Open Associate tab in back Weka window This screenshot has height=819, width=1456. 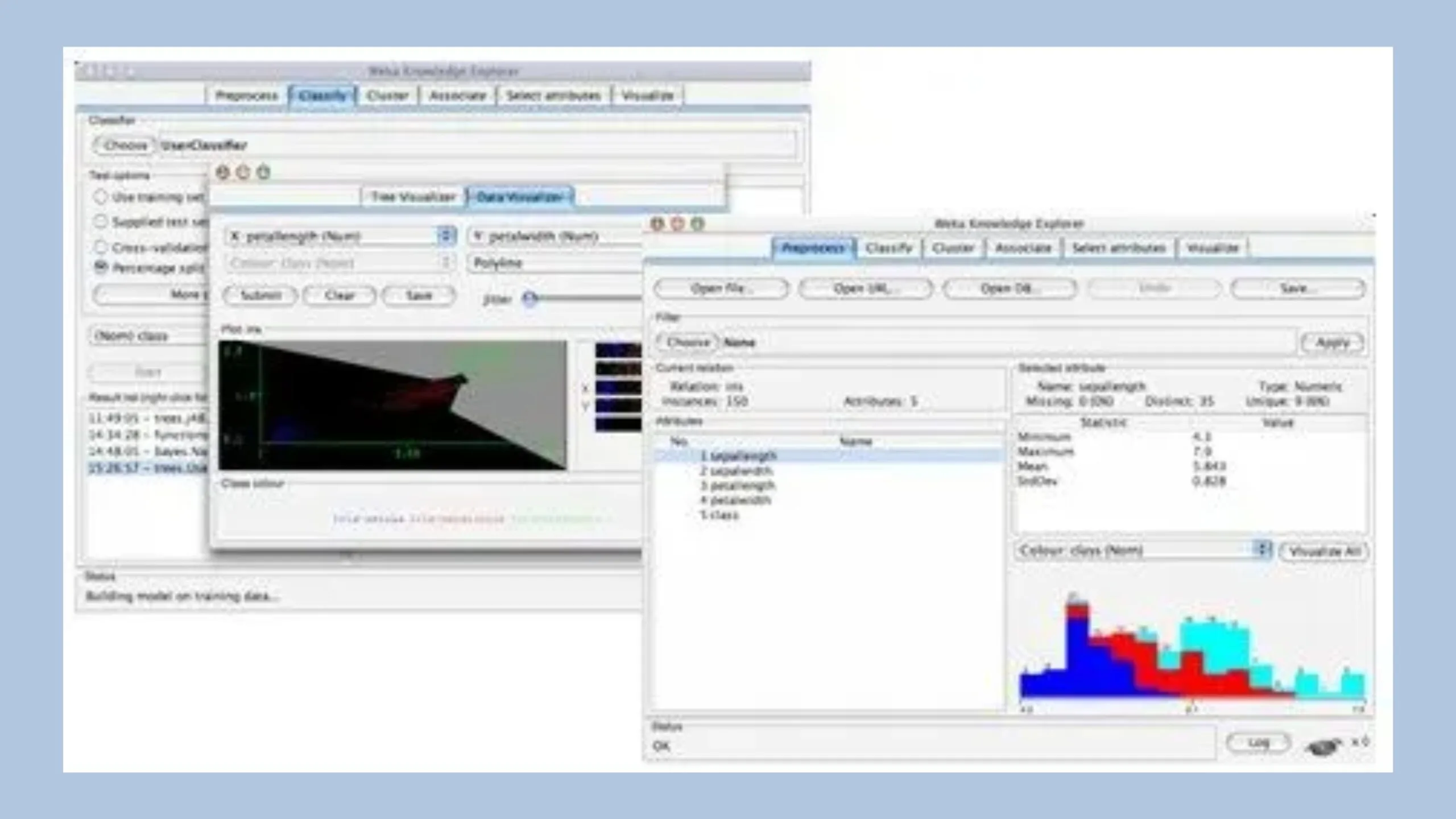458,96
